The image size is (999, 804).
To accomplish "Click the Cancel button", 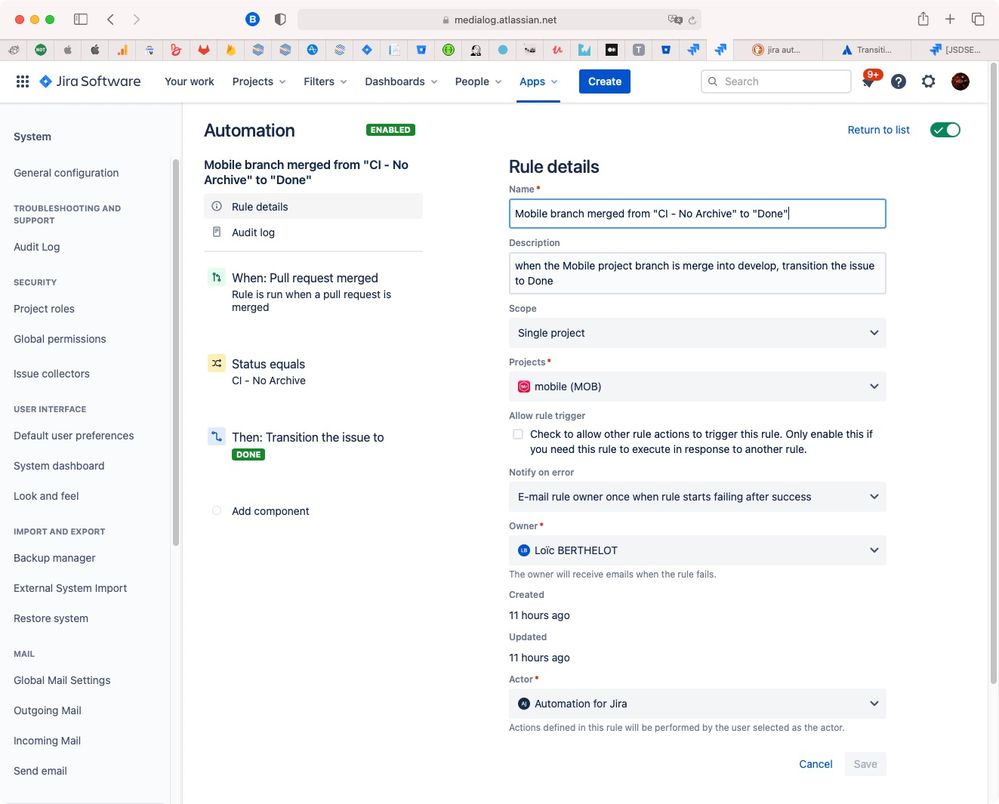I will (x=816, y=764).
